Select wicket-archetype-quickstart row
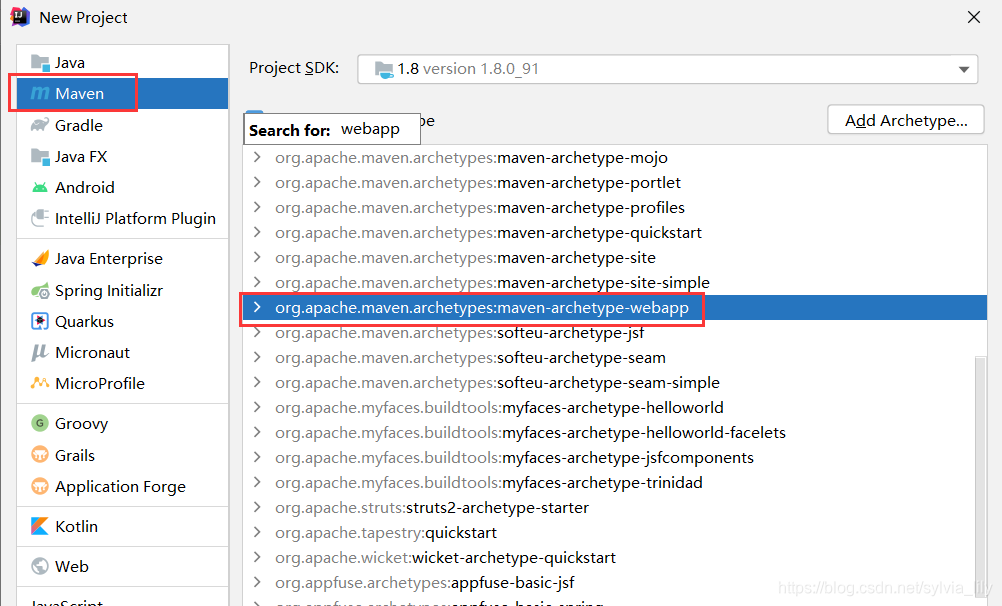This screenshot has width=1002, height=606. [615, 557]
